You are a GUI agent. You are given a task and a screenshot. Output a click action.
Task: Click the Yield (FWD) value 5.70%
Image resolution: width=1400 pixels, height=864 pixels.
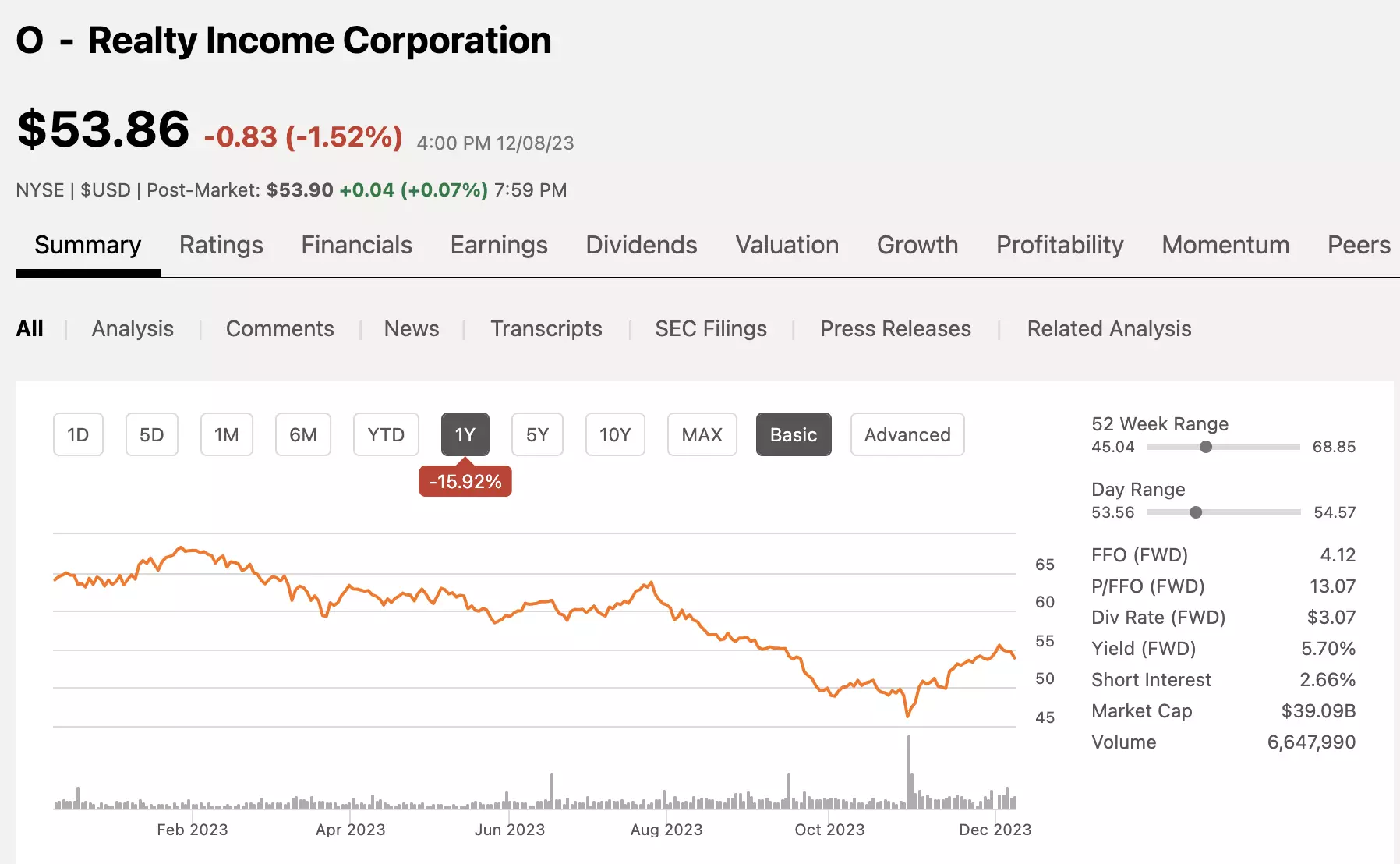(1328, 648)
